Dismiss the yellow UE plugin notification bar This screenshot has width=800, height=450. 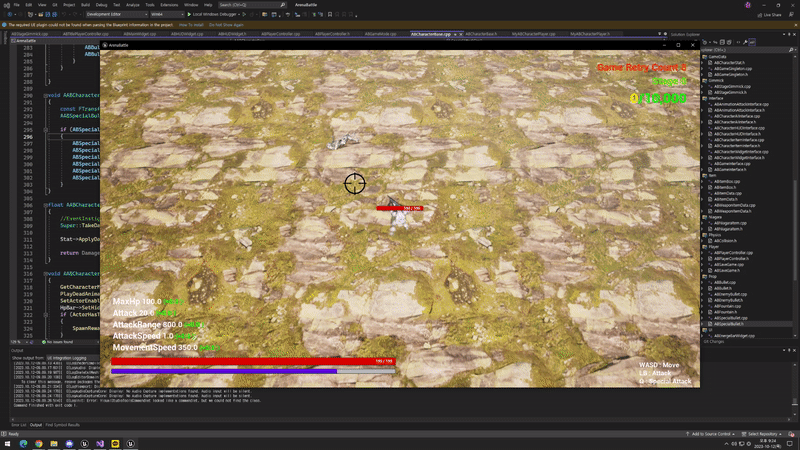pyautogui.click(x=796, y=25)
